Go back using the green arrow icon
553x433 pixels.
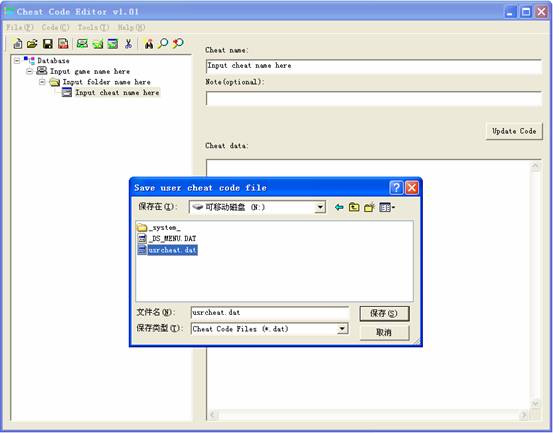coord(339,207)
